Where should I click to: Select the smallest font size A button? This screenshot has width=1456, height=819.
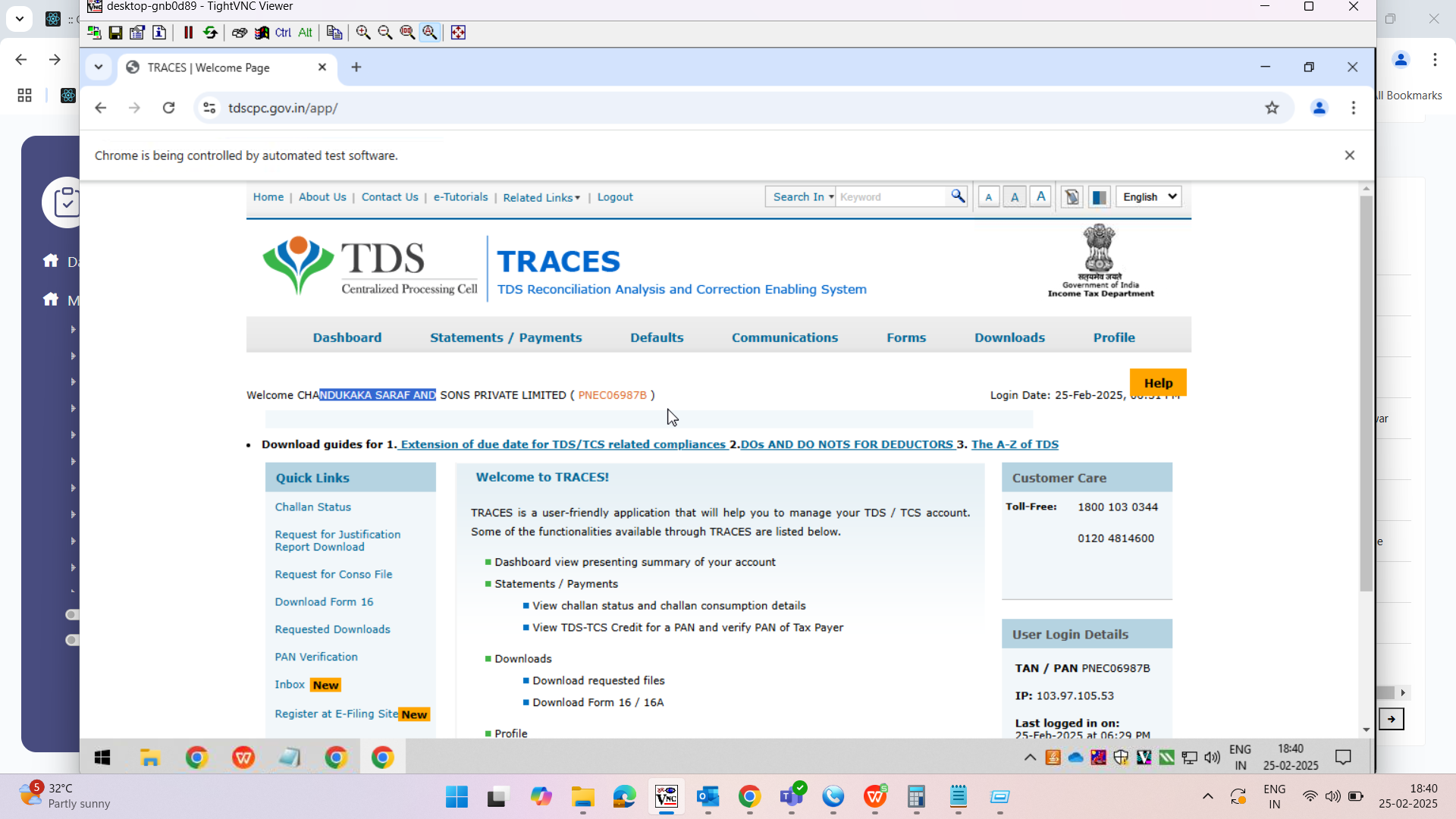(988, 197)
